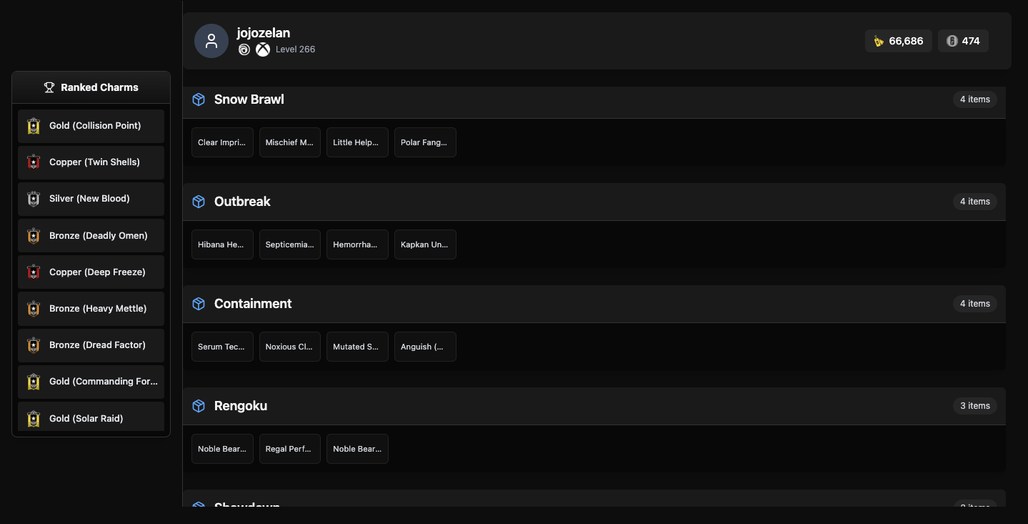1028x524 pixels.
Task: Click the Ranked Charms trophy icon
Action: (x=49, y=87)
